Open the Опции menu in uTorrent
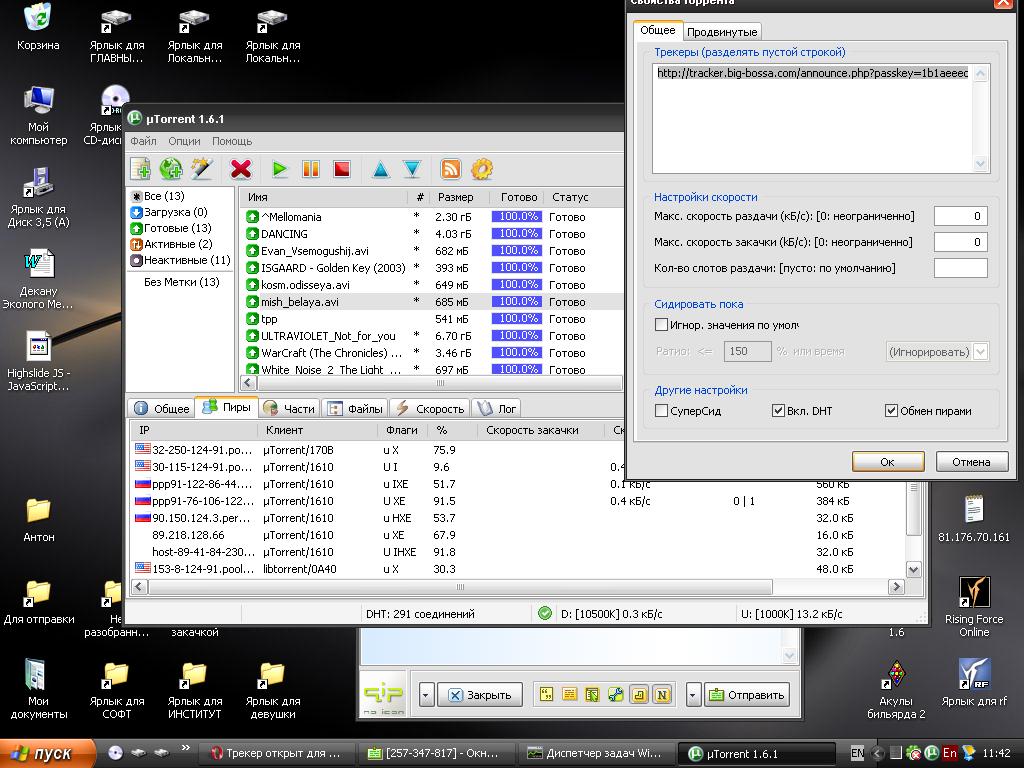Screen dimensions: 1024x768 (x=184, y=141)
